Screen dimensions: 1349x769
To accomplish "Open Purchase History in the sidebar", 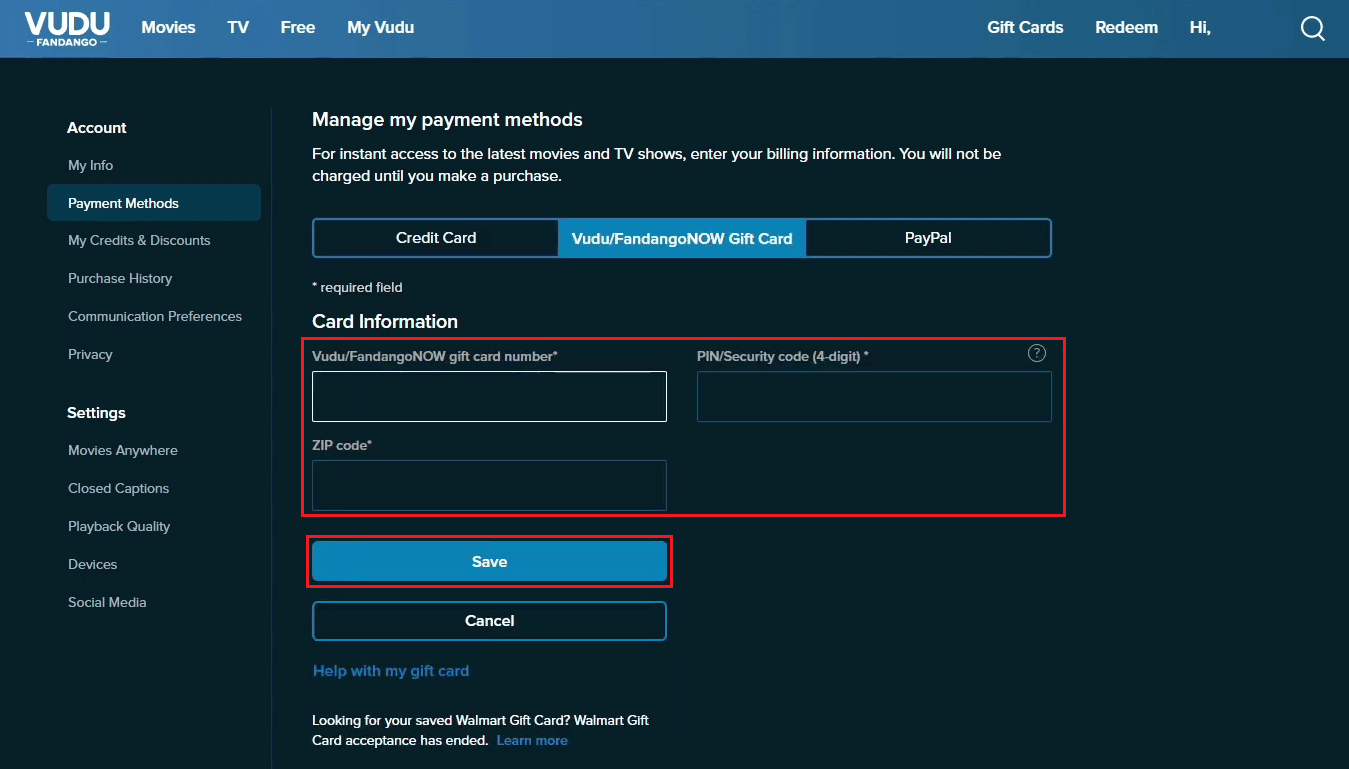I will pyautogui.click(x=120, y=279).
